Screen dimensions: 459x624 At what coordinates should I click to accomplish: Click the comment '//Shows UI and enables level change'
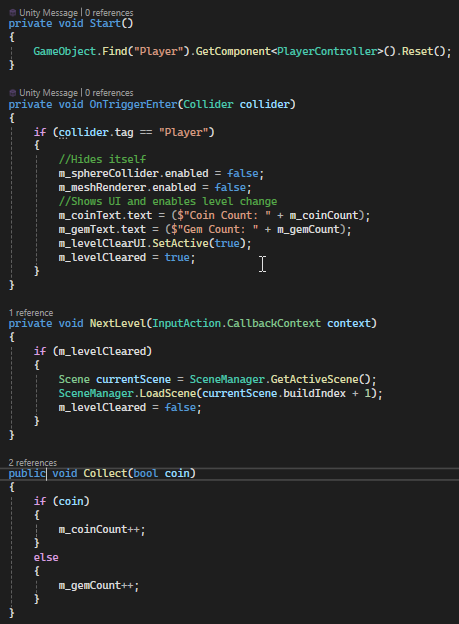pos(168,201)
